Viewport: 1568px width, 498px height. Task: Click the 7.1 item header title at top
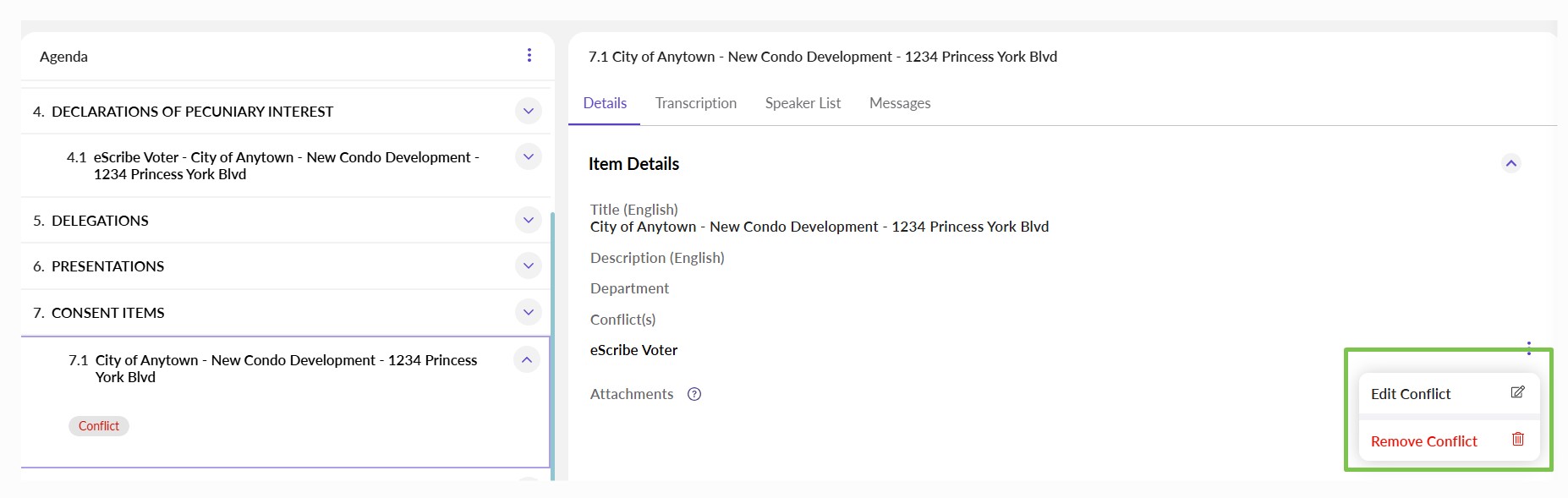pos(823,57)
